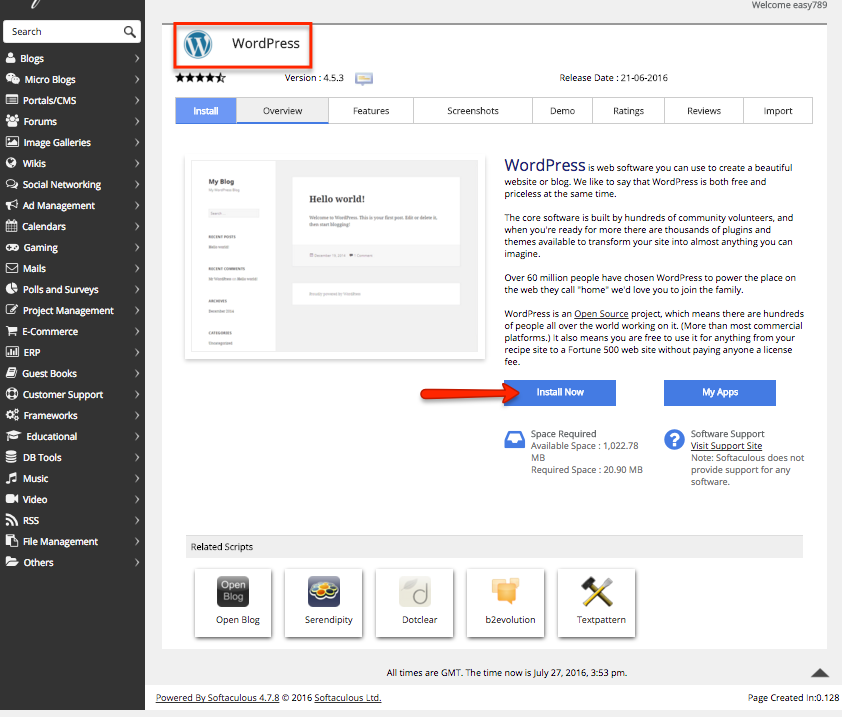842x717 pixels.
Task: Click the Forums people icon
Action: tap(12, 121)
